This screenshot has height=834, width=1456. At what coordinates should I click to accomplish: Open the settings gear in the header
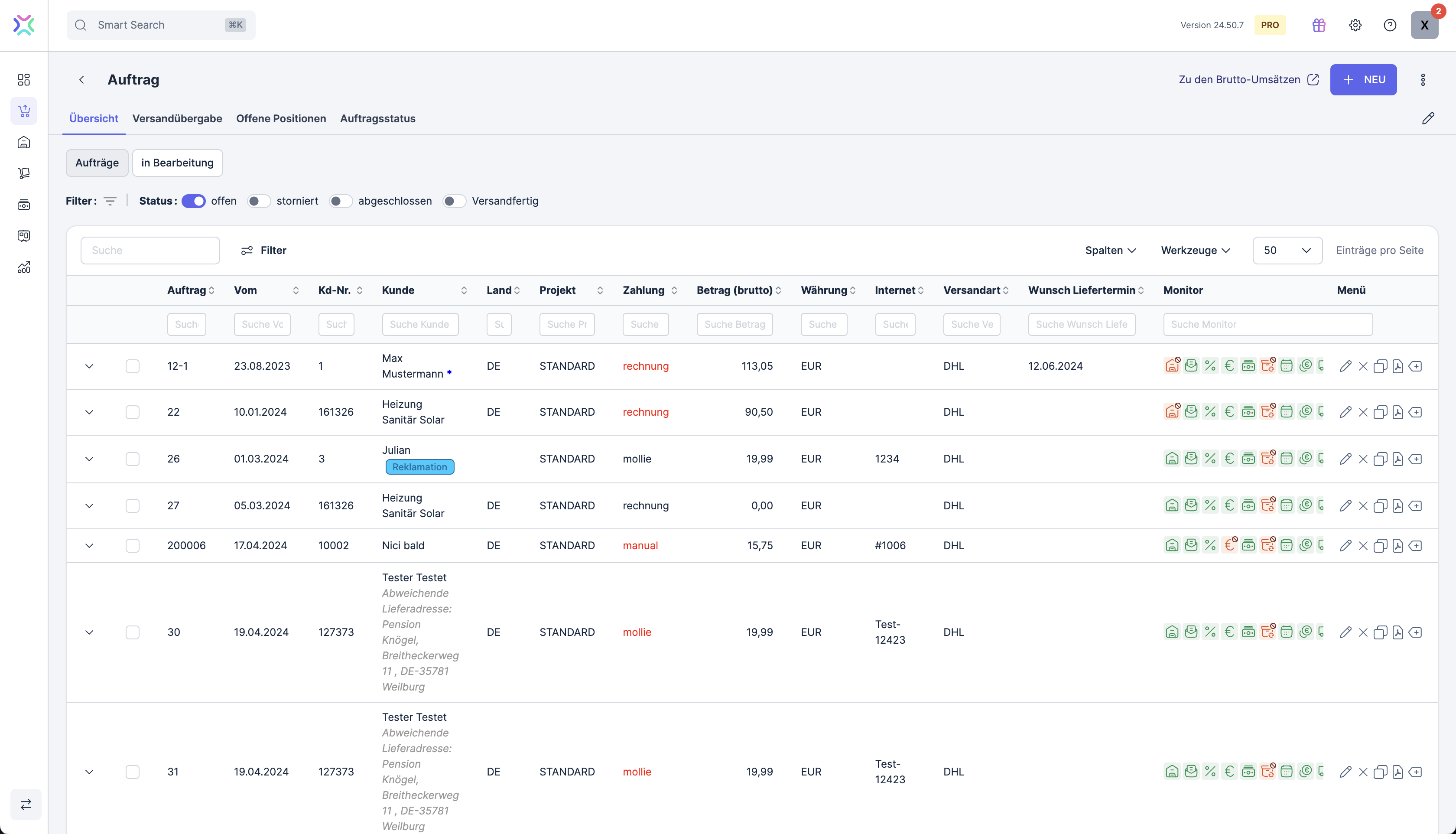coord(1355,25)
